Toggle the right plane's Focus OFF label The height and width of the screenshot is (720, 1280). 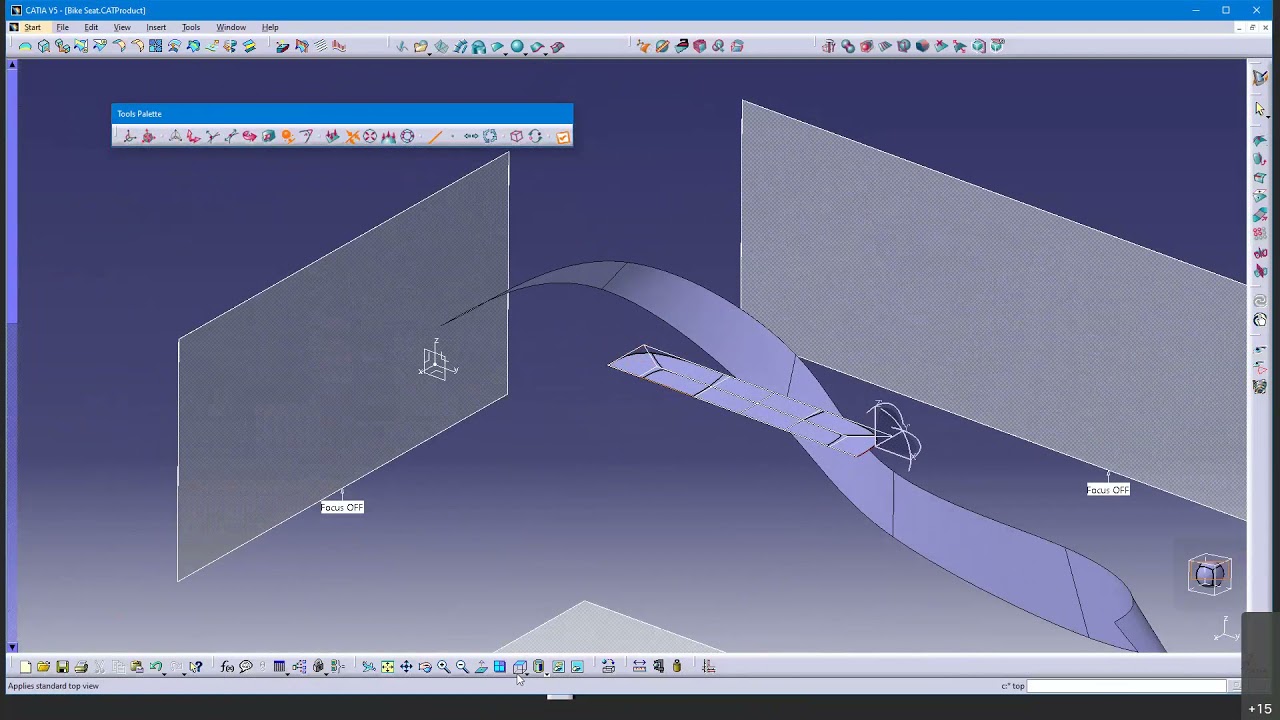(1108, 489)
